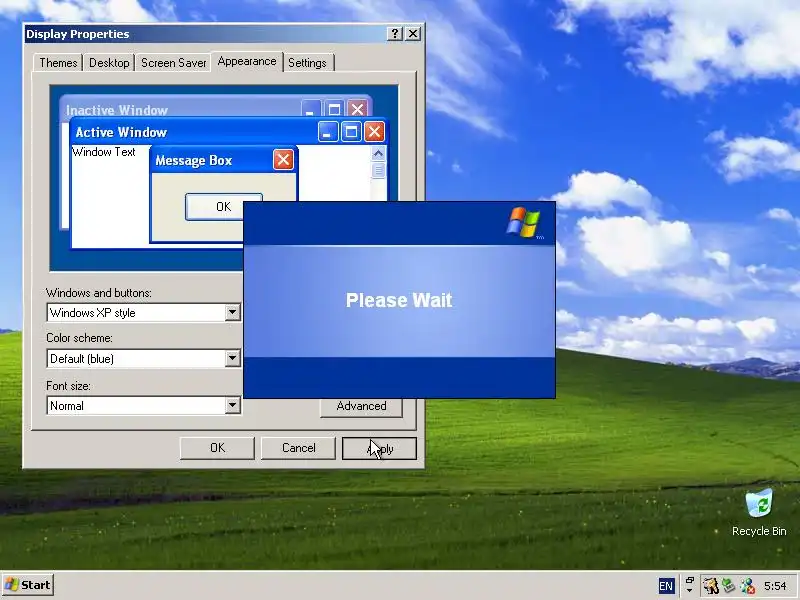Screen dimensions: 800x600
Task: Open the language bar options arrow
Action: tap(690, 591)
